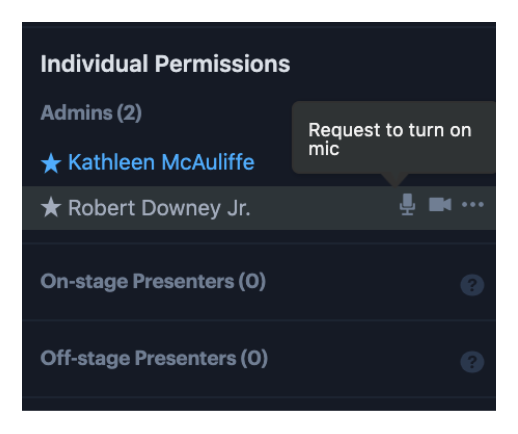Click the (2) count next to Admins
The image size is (518, 434).
[x=129, y=113]
